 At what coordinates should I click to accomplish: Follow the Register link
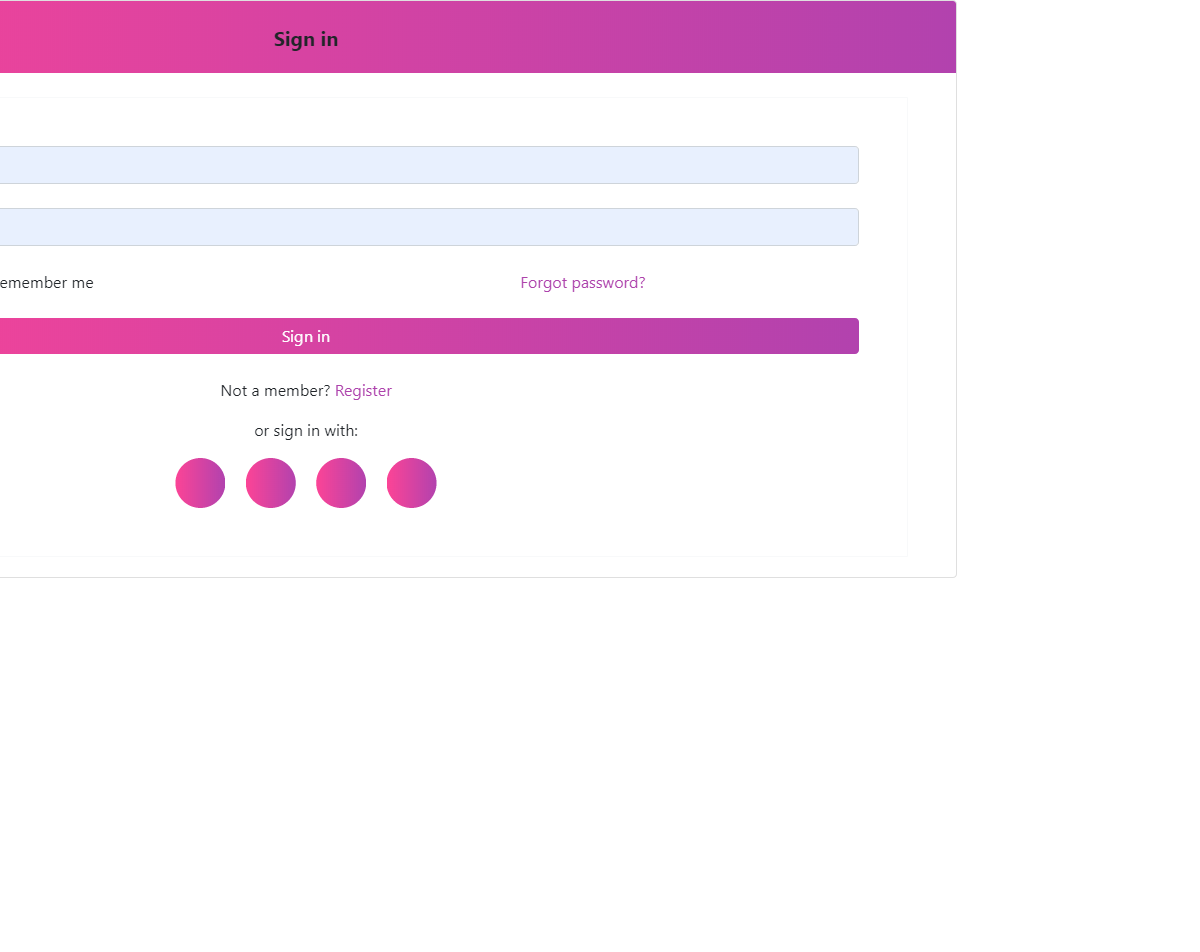coord(363,391)
